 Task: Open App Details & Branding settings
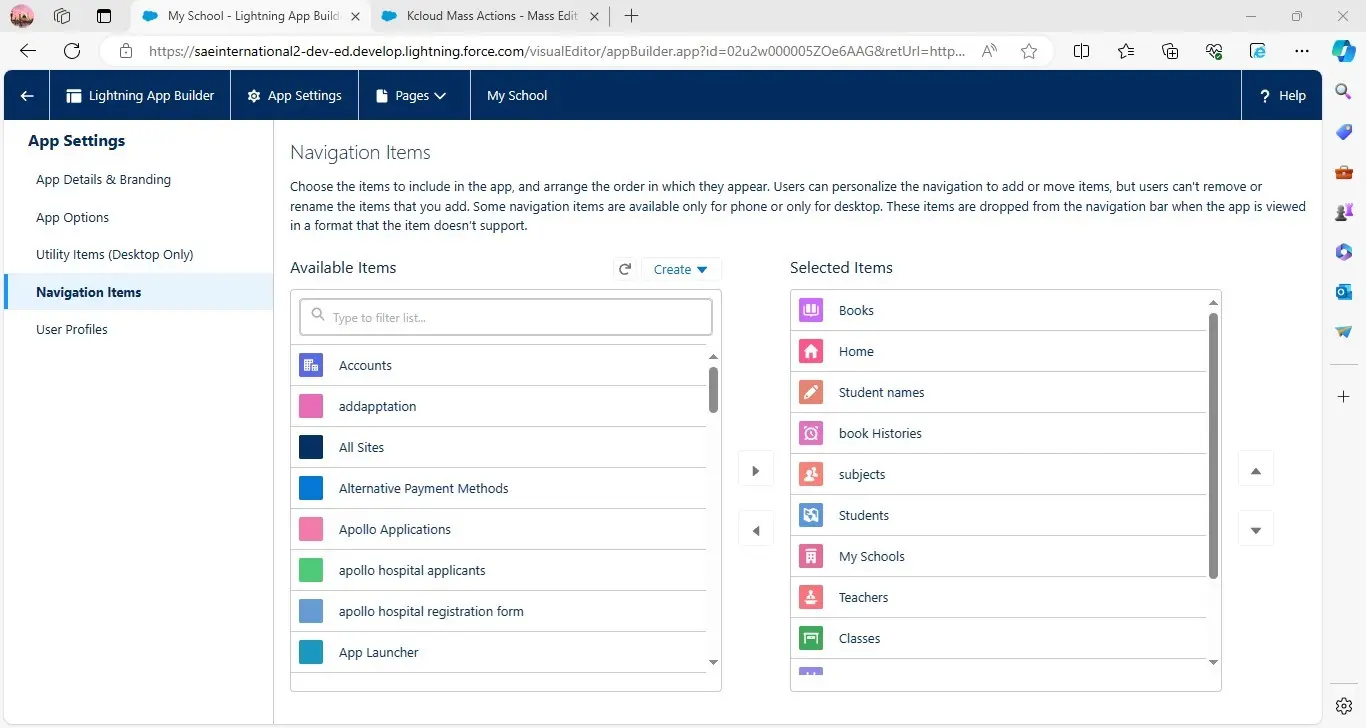103,180
